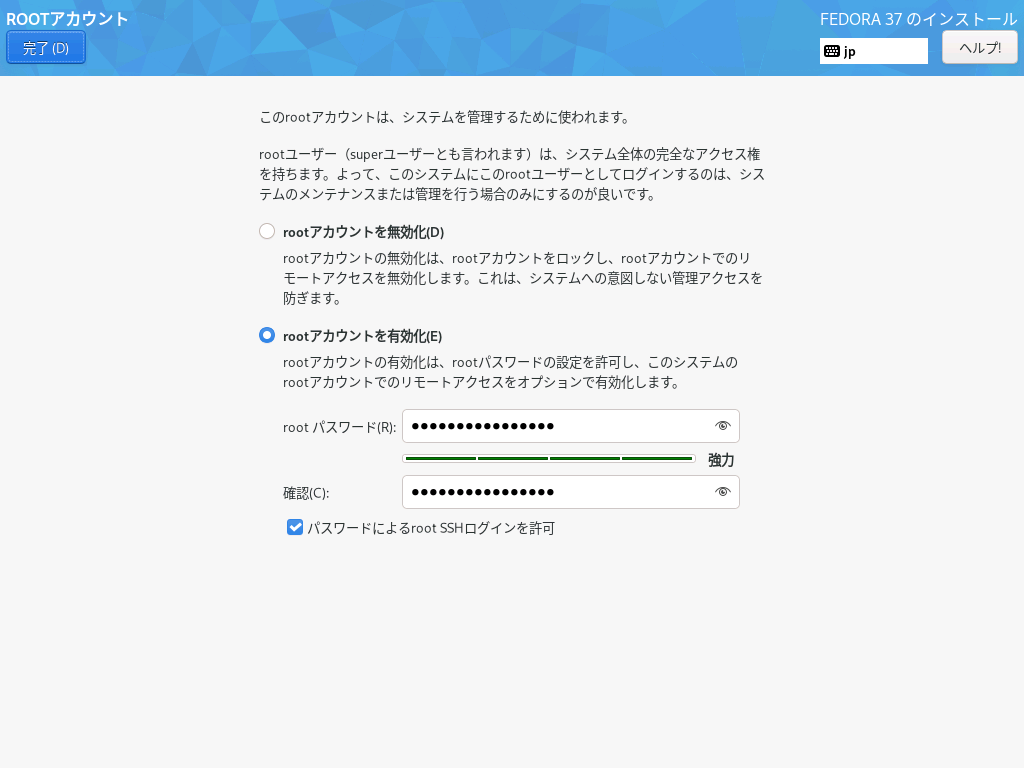Reveal root password with eye icon

tap(722, 426)
